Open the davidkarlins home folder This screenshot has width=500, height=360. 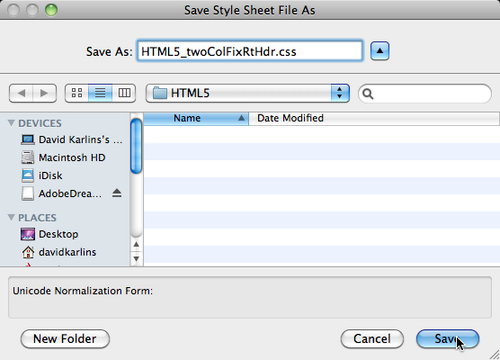pos(59,252)
